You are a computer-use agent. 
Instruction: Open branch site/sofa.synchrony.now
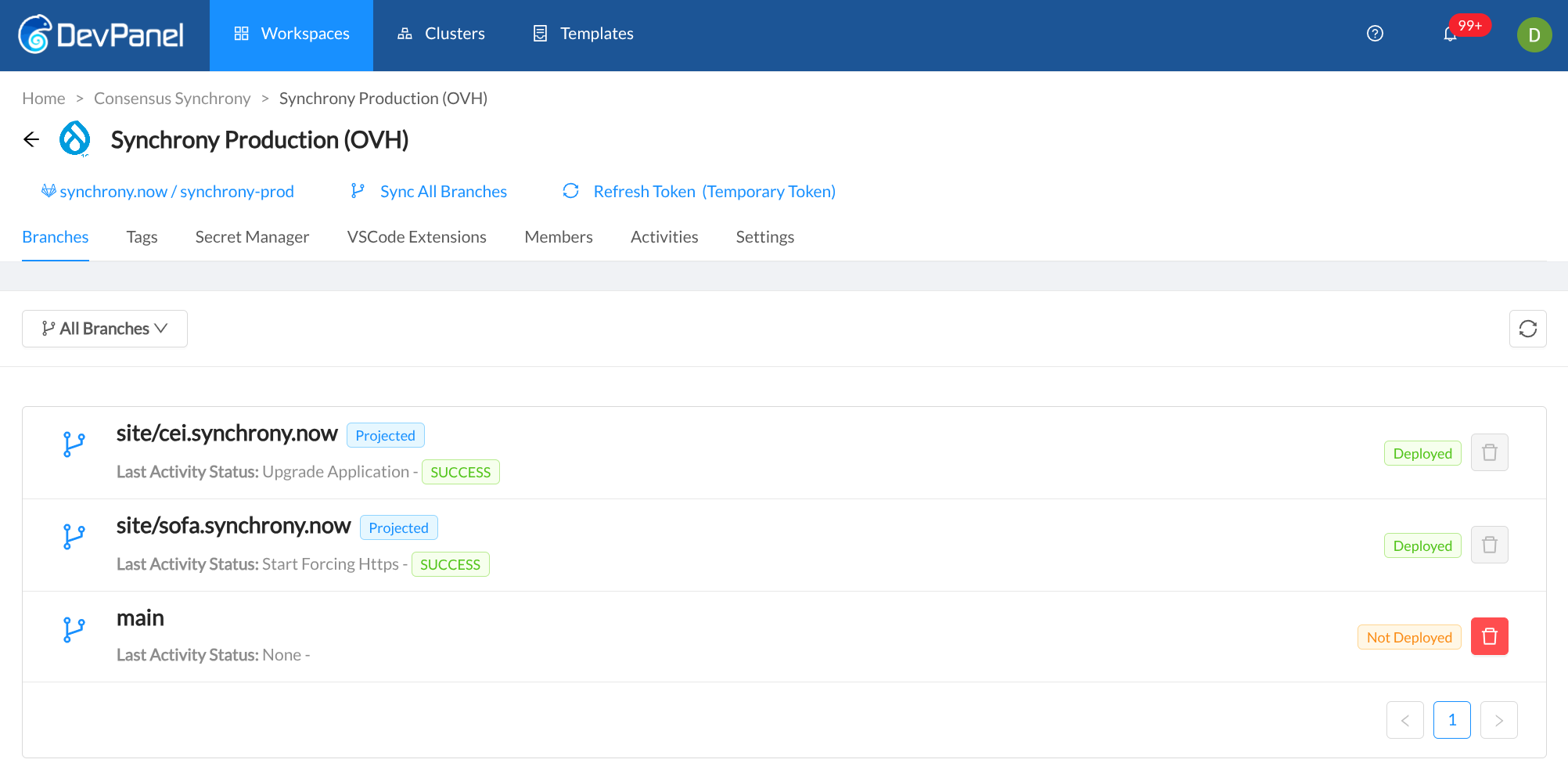[233, 526]
